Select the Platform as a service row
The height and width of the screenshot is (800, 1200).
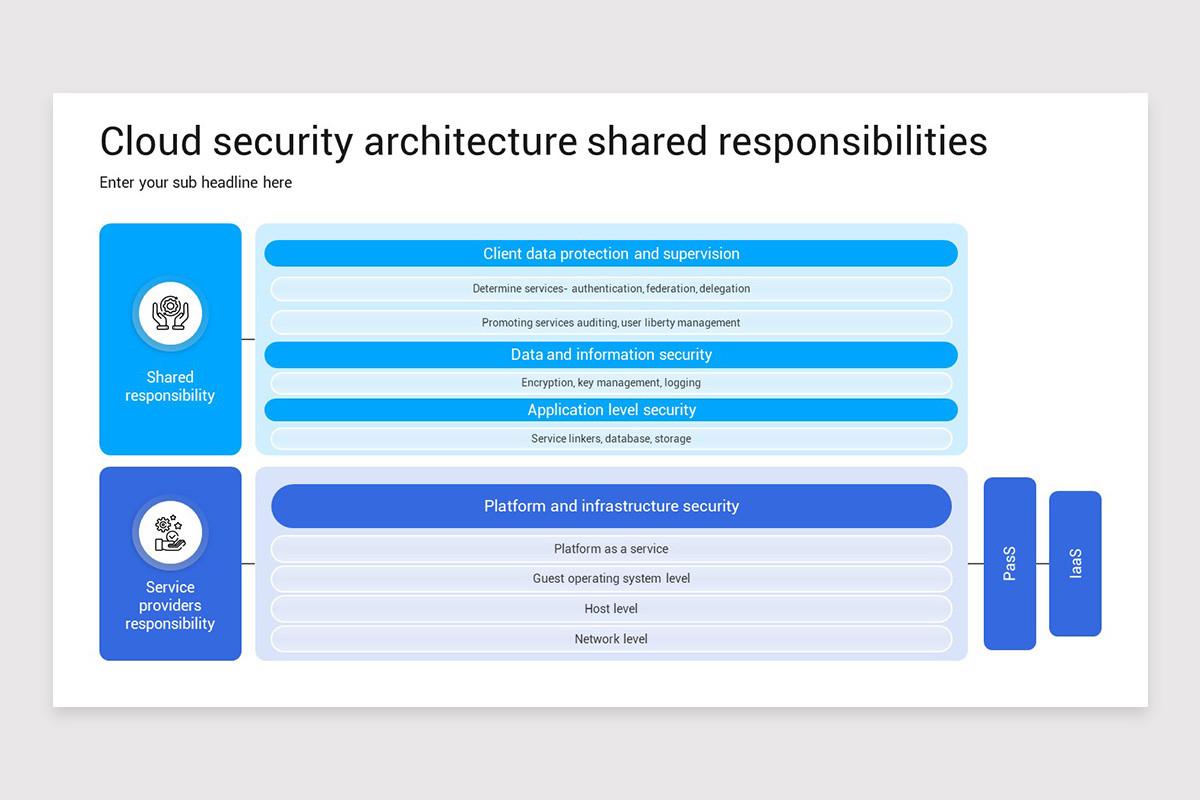(611, 548)
